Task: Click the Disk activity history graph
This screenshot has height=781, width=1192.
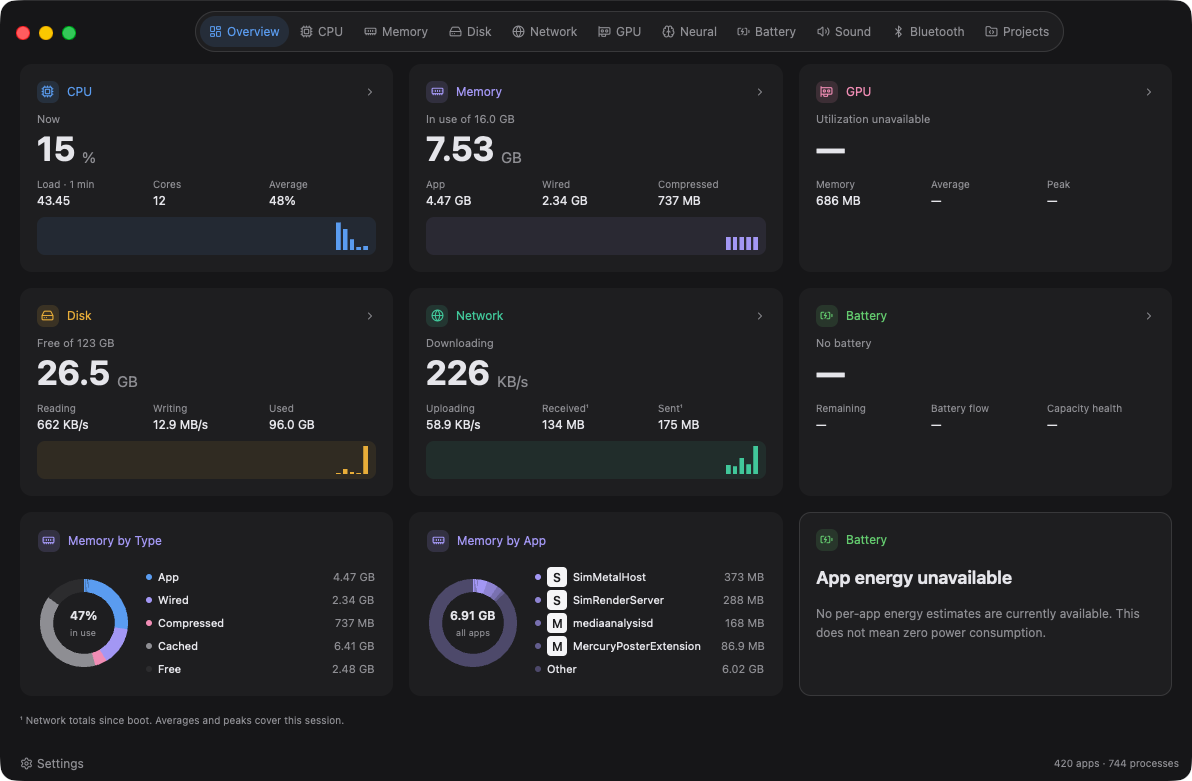Action: (x=206, y=460)
